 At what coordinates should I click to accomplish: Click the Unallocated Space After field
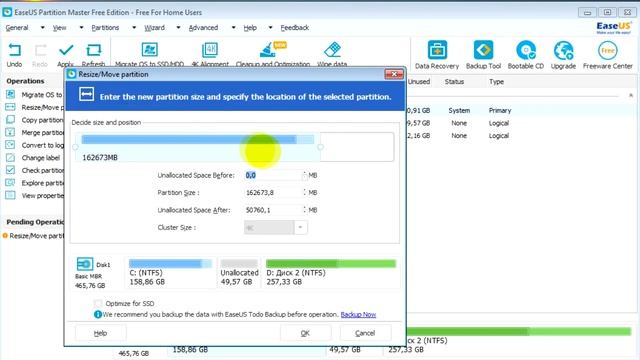(x=273, y=210)
